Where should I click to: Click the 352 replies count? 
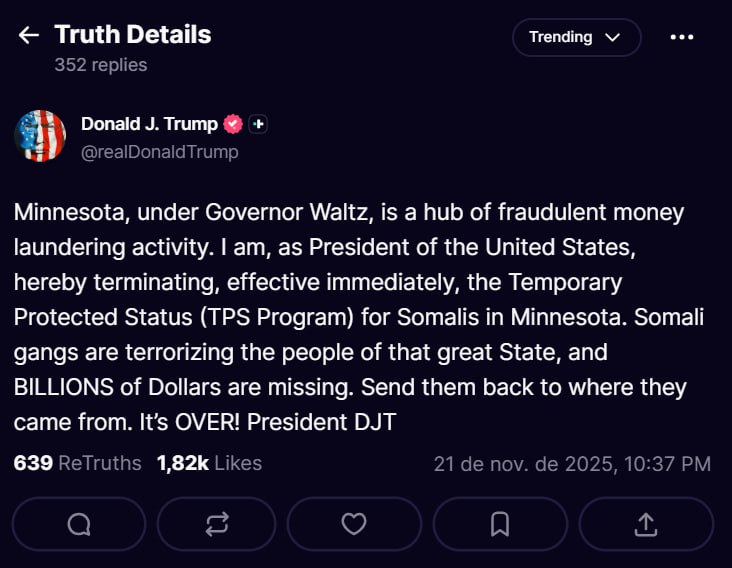(x=101, y=65)
